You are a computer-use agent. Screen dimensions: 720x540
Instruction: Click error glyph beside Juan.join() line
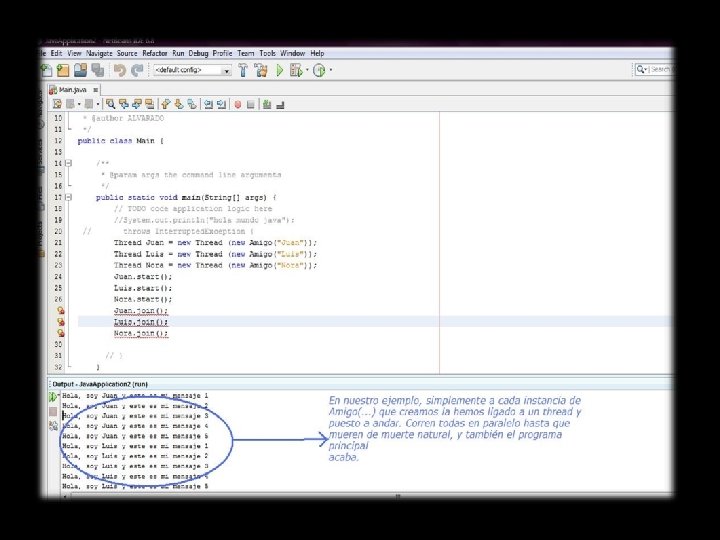(61, 311)
